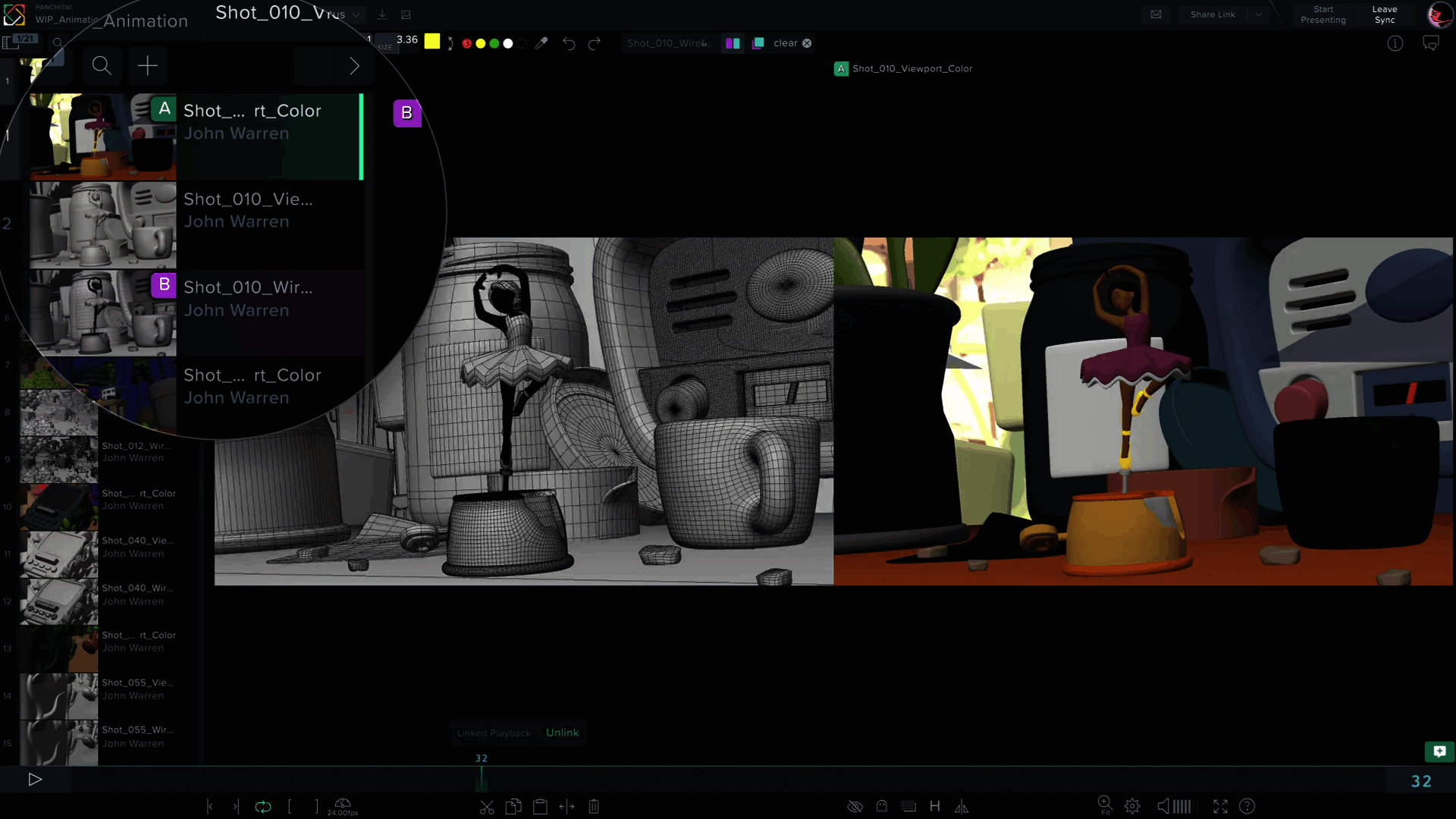This screenshot has width=1456, height=819.
Task: Pick the green color dot
Action: [494, 43]
